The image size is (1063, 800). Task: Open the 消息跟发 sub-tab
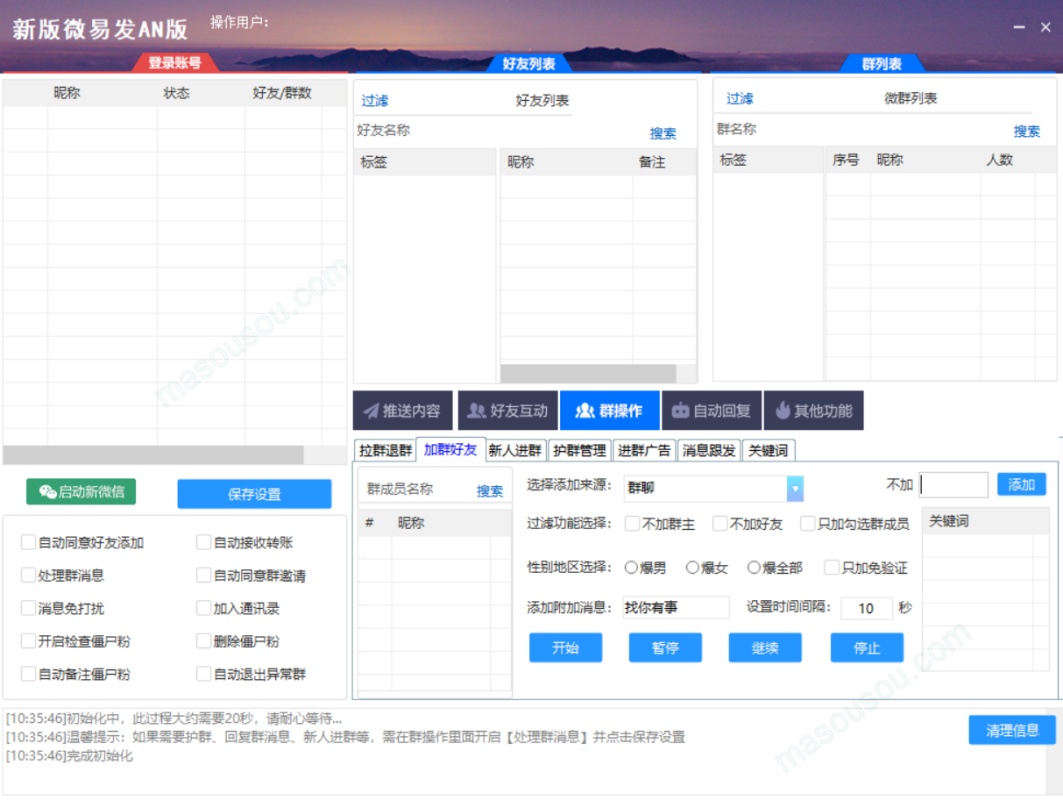pos(708,450)
